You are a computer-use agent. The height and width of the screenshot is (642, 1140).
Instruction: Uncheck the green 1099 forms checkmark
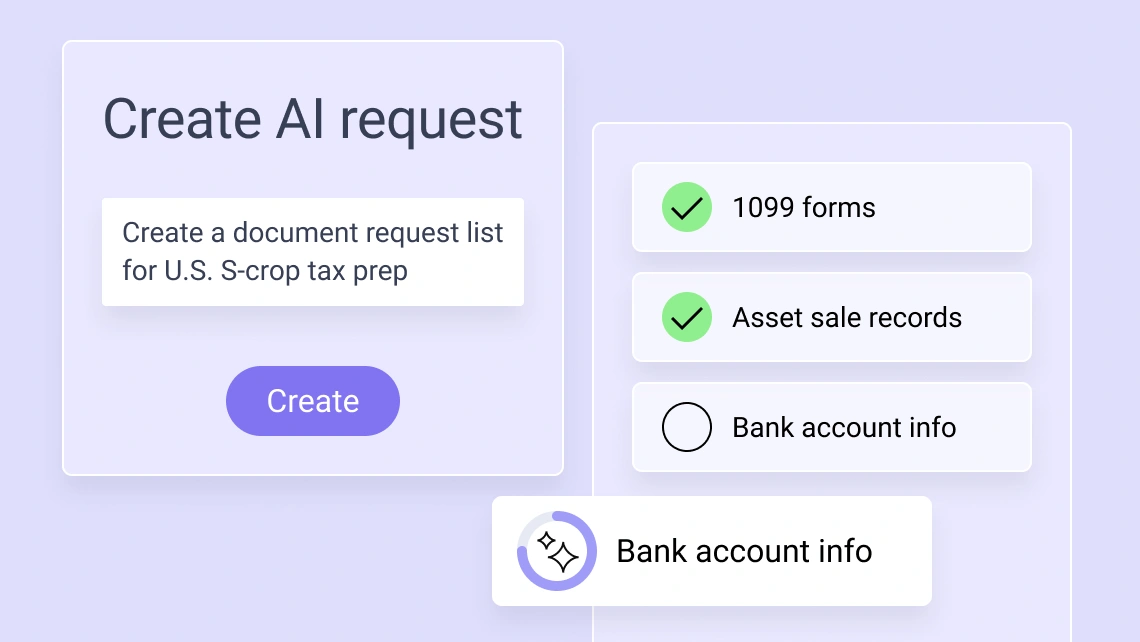point(687,208)
